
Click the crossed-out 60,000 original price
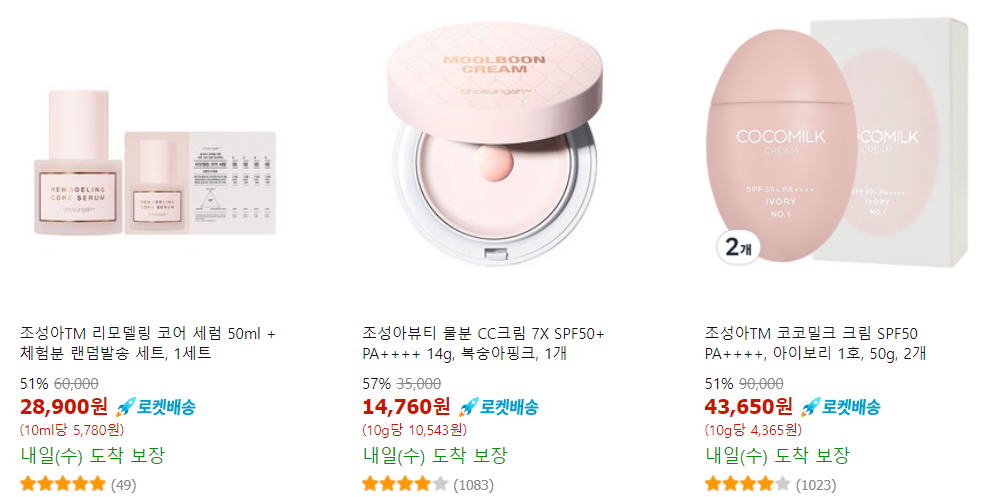coord(76,384)
